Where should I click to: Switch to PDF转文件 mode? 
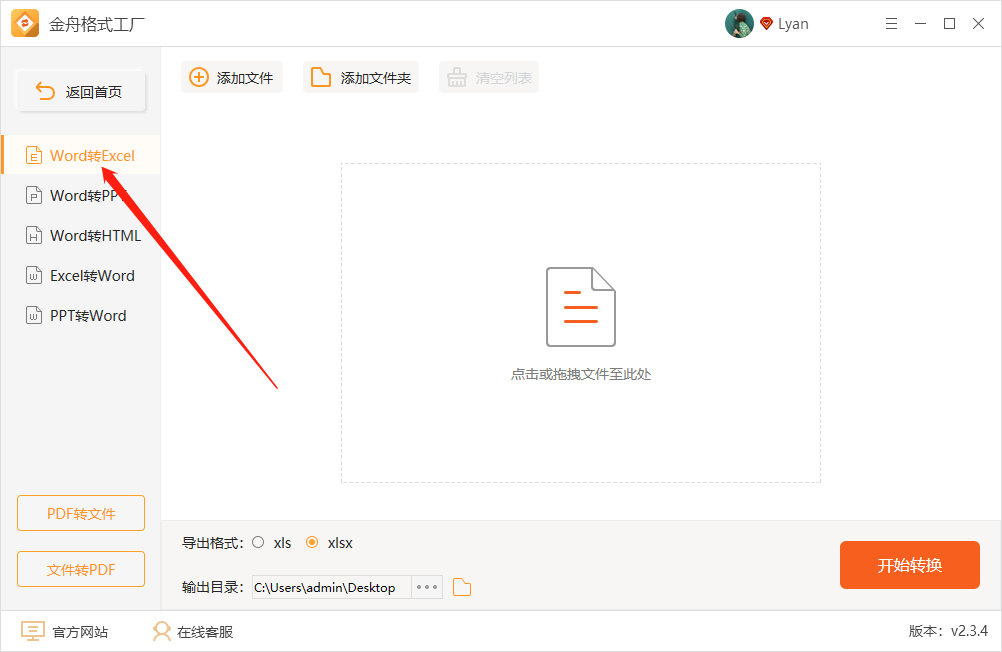[81, 513]
